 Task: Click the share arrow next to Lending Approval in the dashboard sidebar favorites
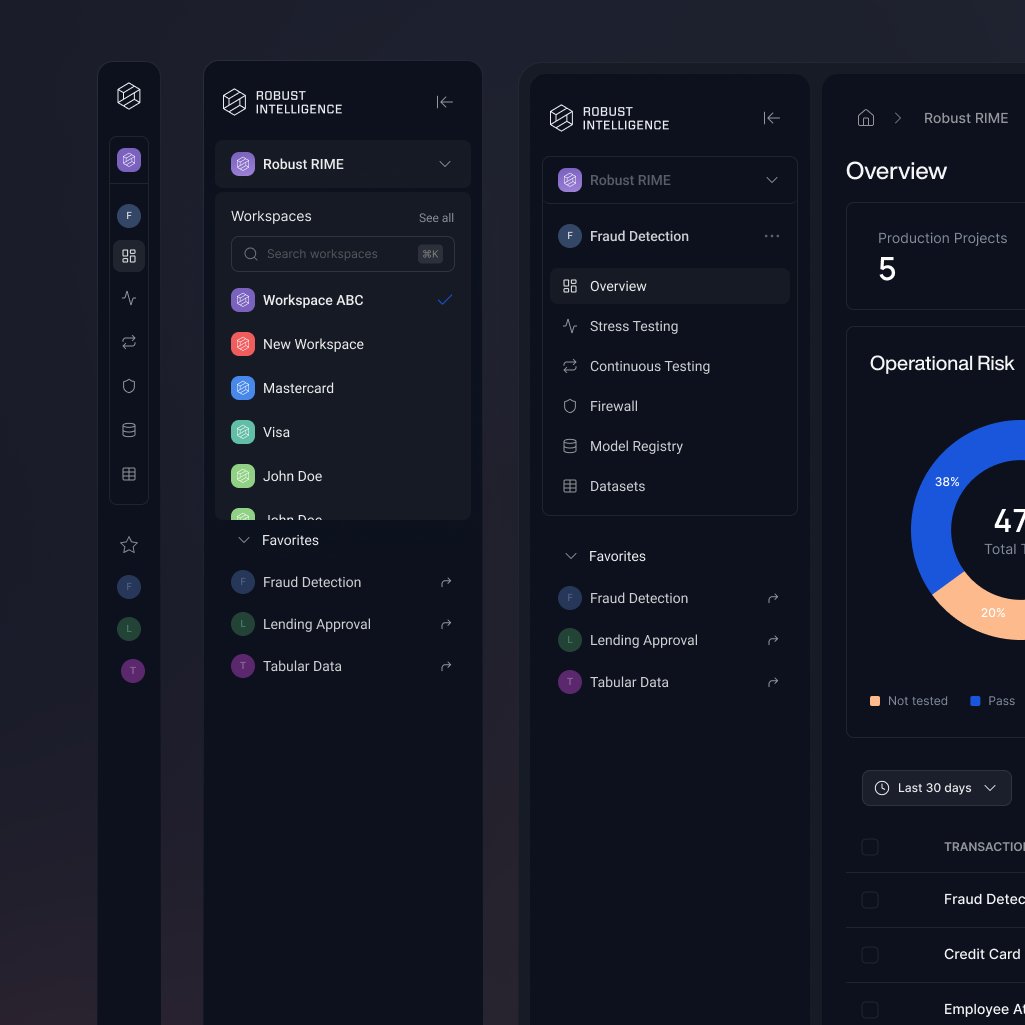pyautogui.click(x=773, y=640)
